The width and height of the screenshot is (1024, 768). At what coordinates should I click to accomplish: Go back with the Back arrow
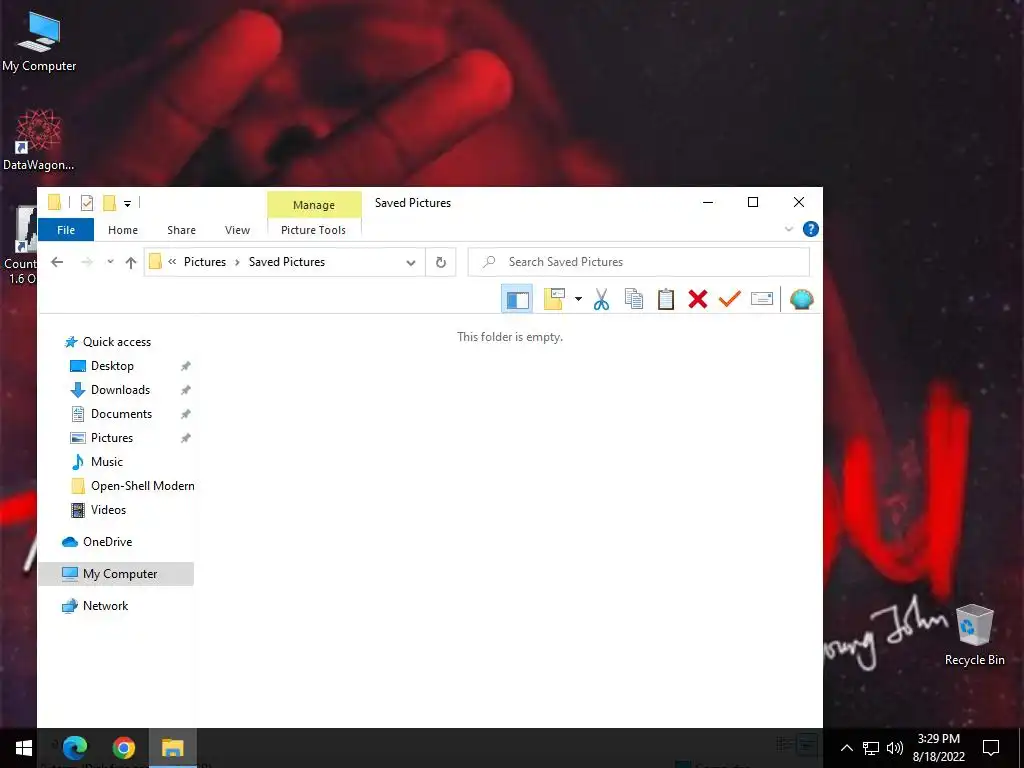pos(57,262)
